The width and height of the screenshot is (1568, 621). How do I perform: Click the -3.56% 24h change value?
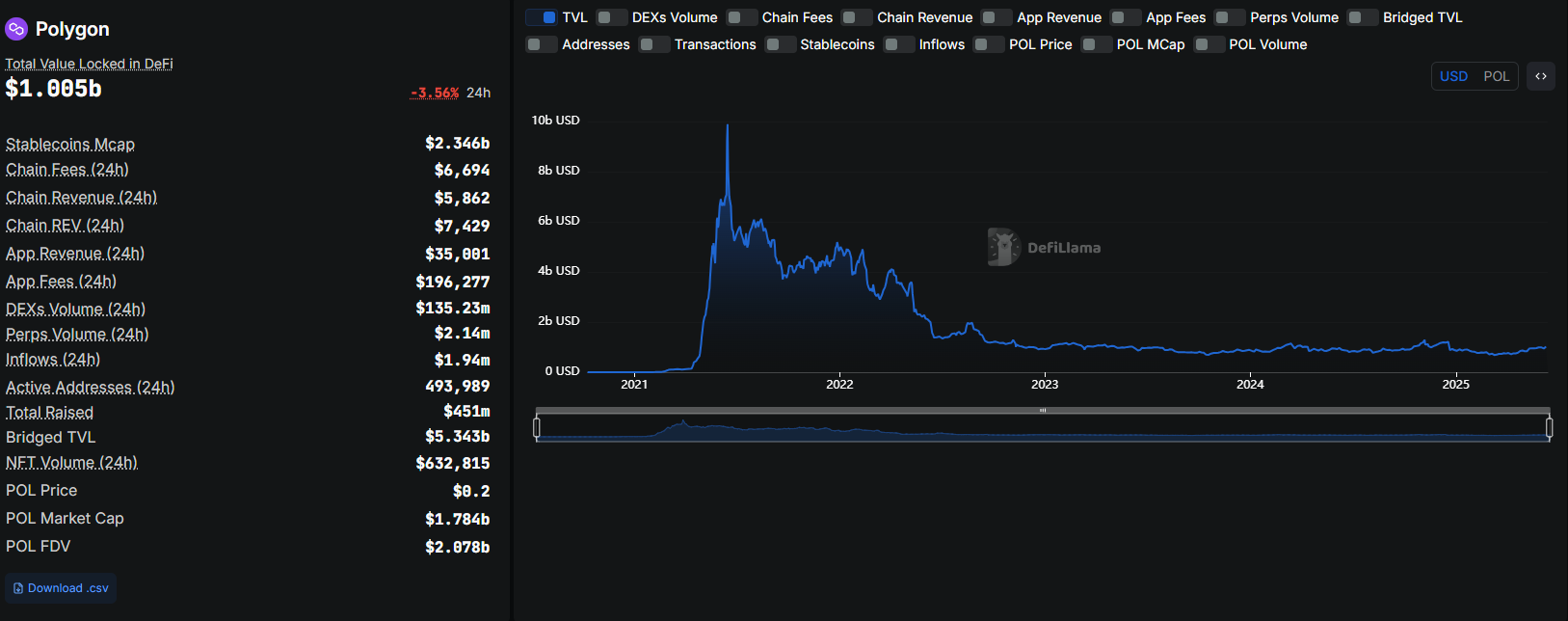tap(435, 93)
